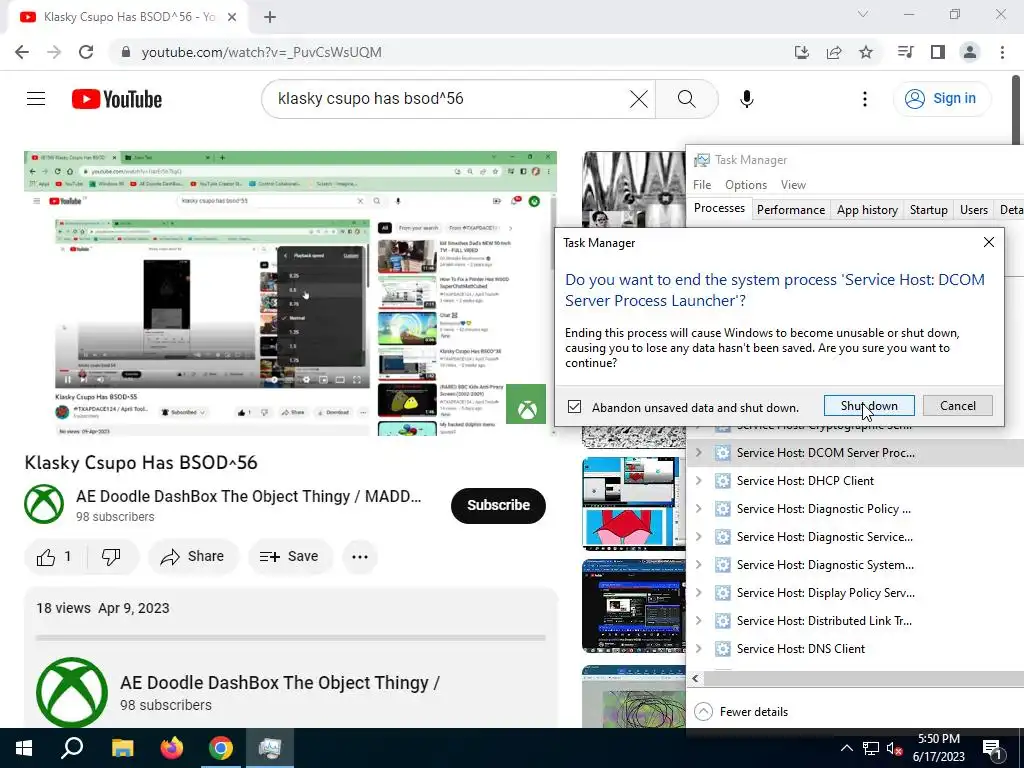This screenshot has width=1024, height=768.
Task: Expand Service Host: Distributed Link Tracking row
Action: pos(699,621)
